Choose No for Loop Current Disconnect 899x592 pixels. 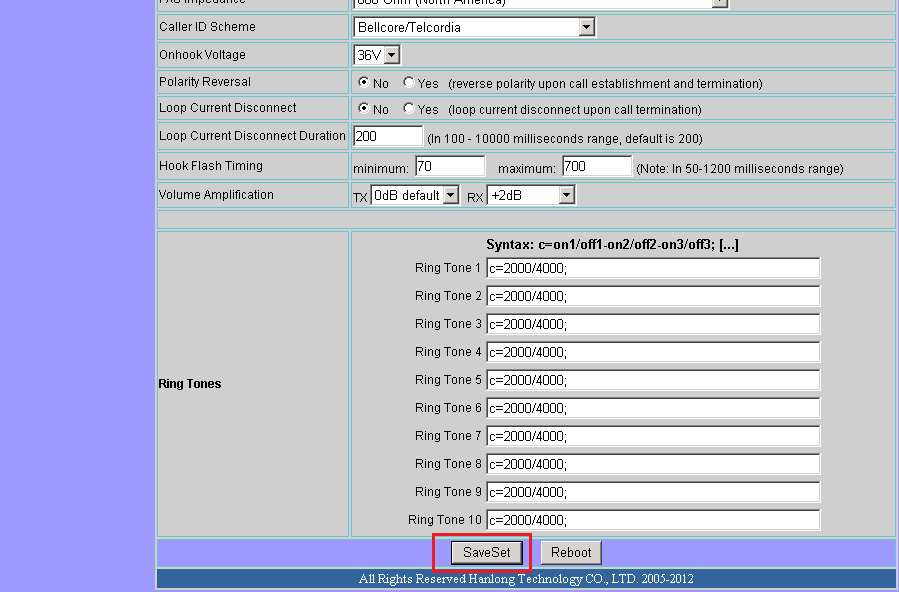363,108
